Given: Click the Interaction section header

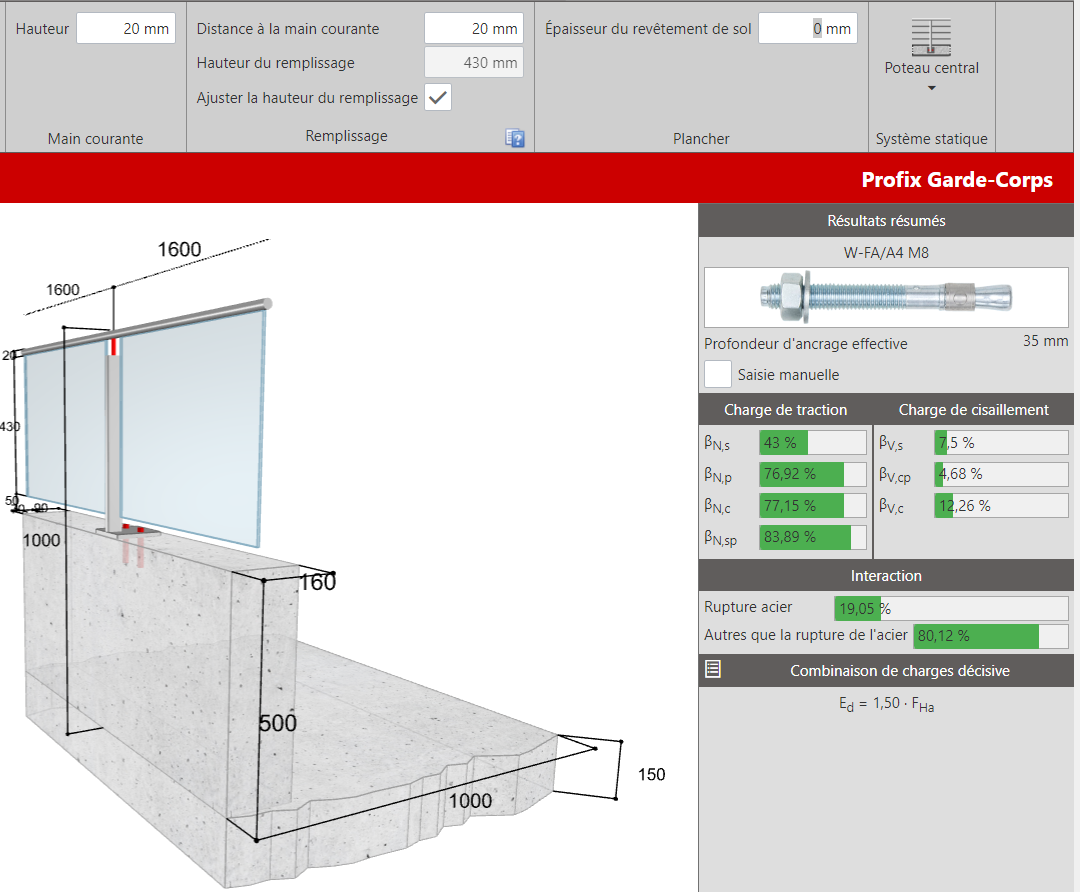Looking at the screenshot, I should click(886, 576).
